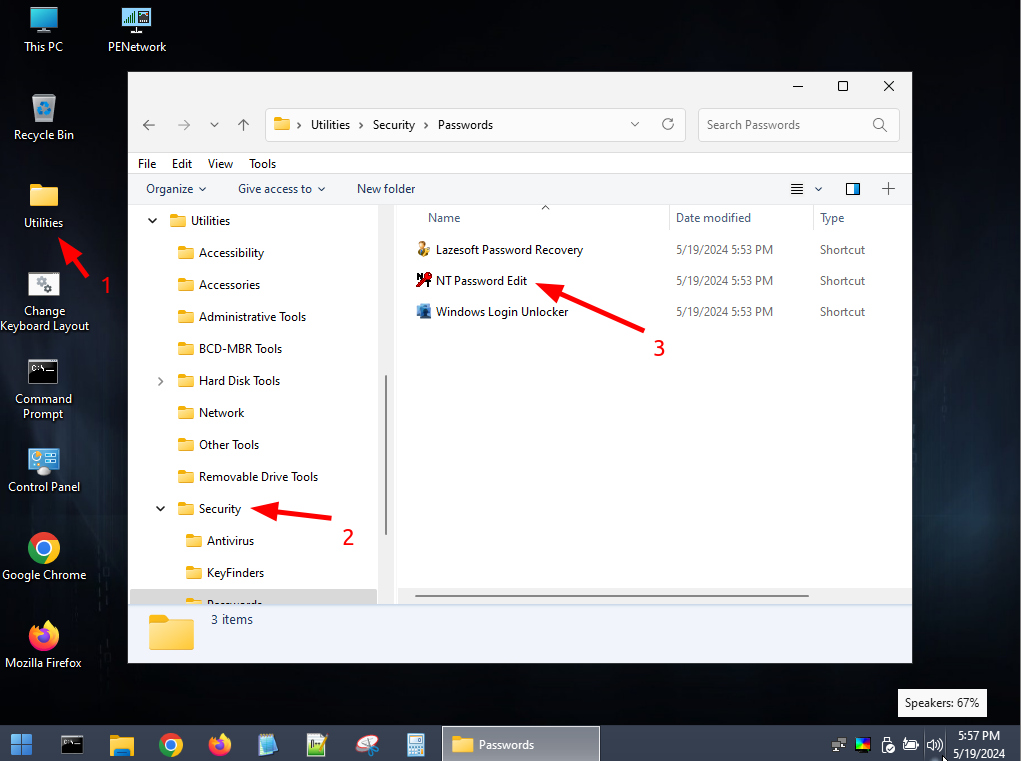Image resolution: width=1021 pixels, height=761 pixels.
Task: Click speaker volume tray icon
Action: 934,745
